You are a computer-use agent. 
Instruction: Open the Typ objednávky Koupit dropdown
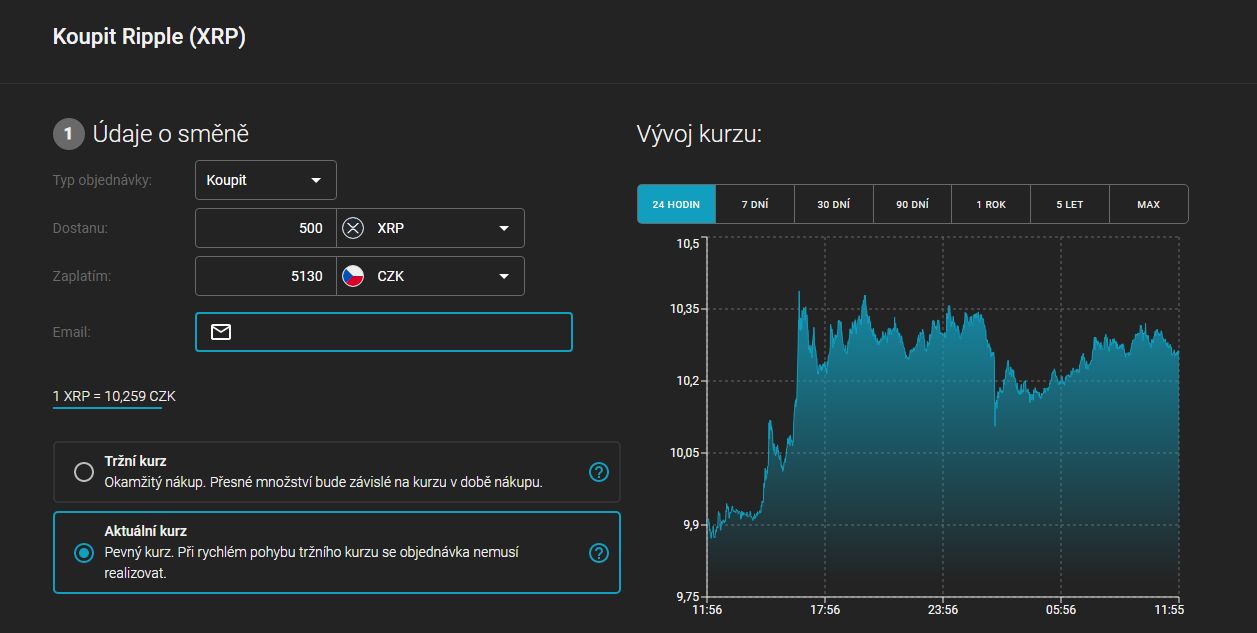(x=266, y=180)
